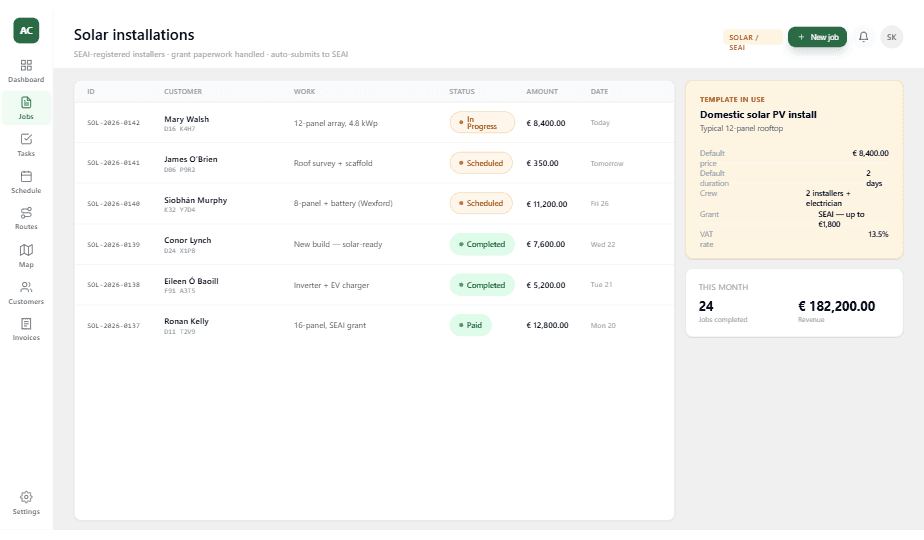
Task: Select customer Mary Walsh
Action: 186,119
